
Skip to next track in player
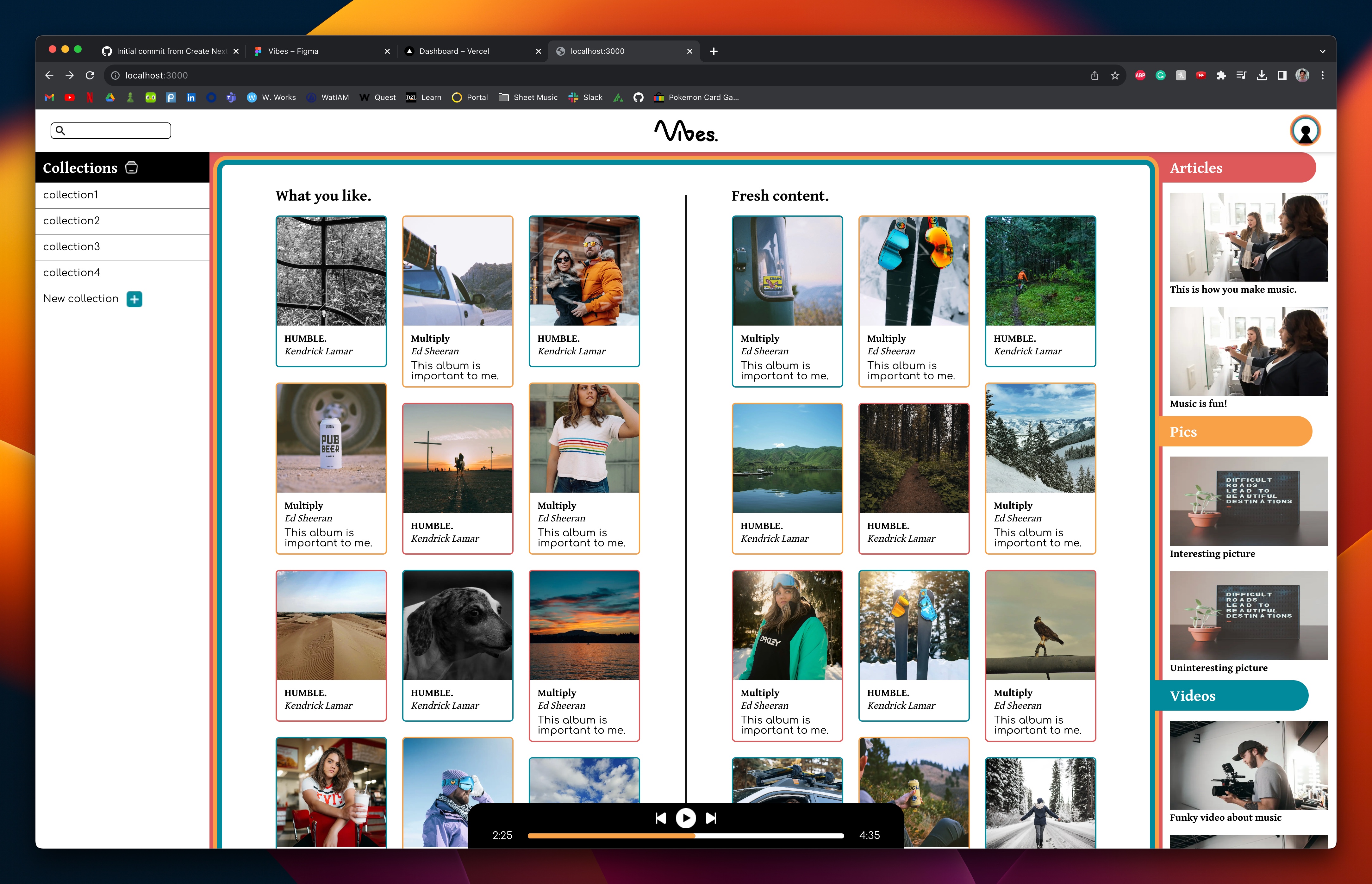[x=711, y=818]
